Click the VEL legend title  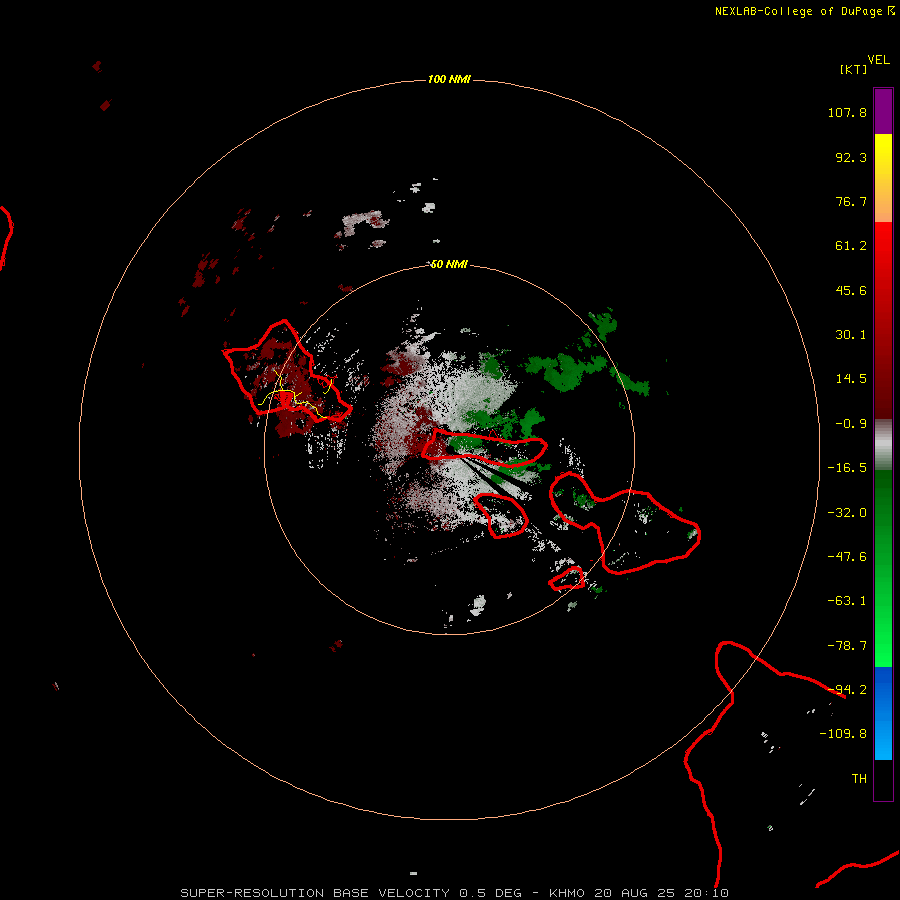(879, 60)
